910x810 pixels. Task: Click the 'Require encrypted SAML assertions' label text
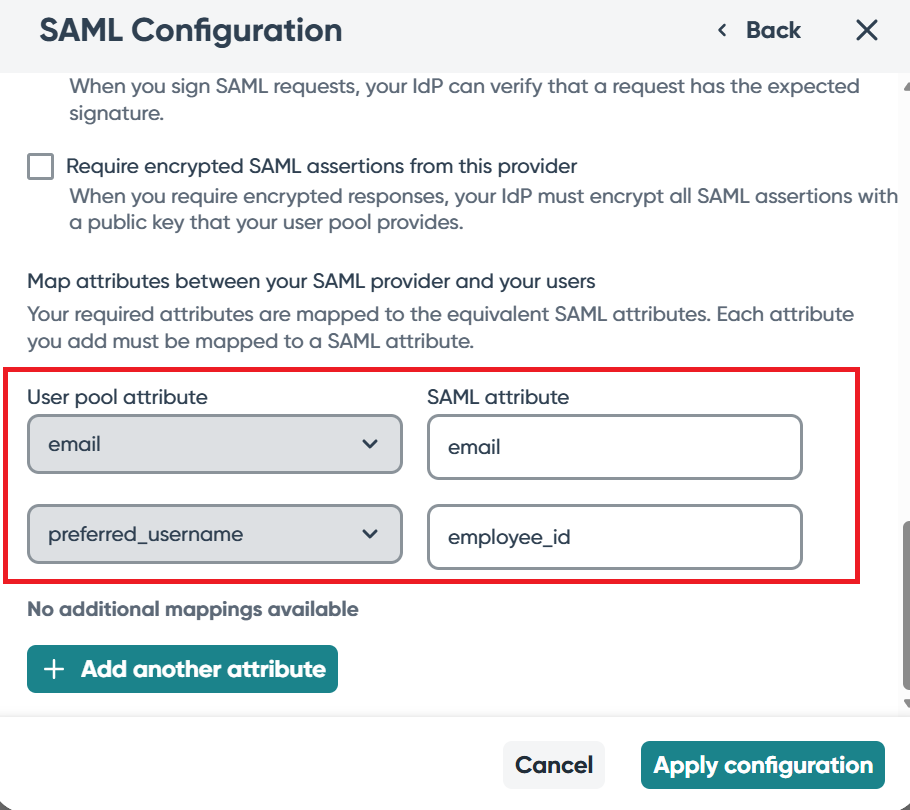point(321,166)
